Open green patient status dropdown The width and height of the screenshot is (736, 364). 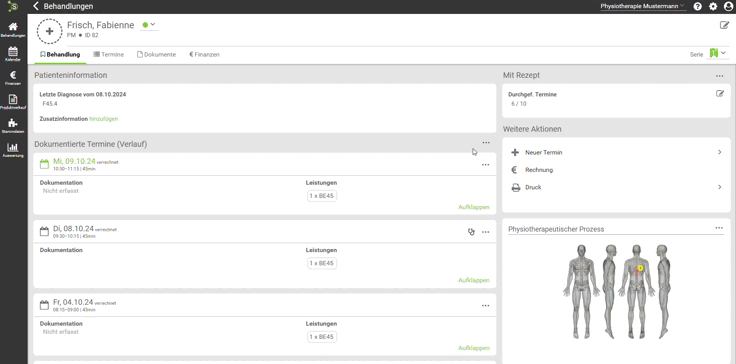click(x=149, y=25)
